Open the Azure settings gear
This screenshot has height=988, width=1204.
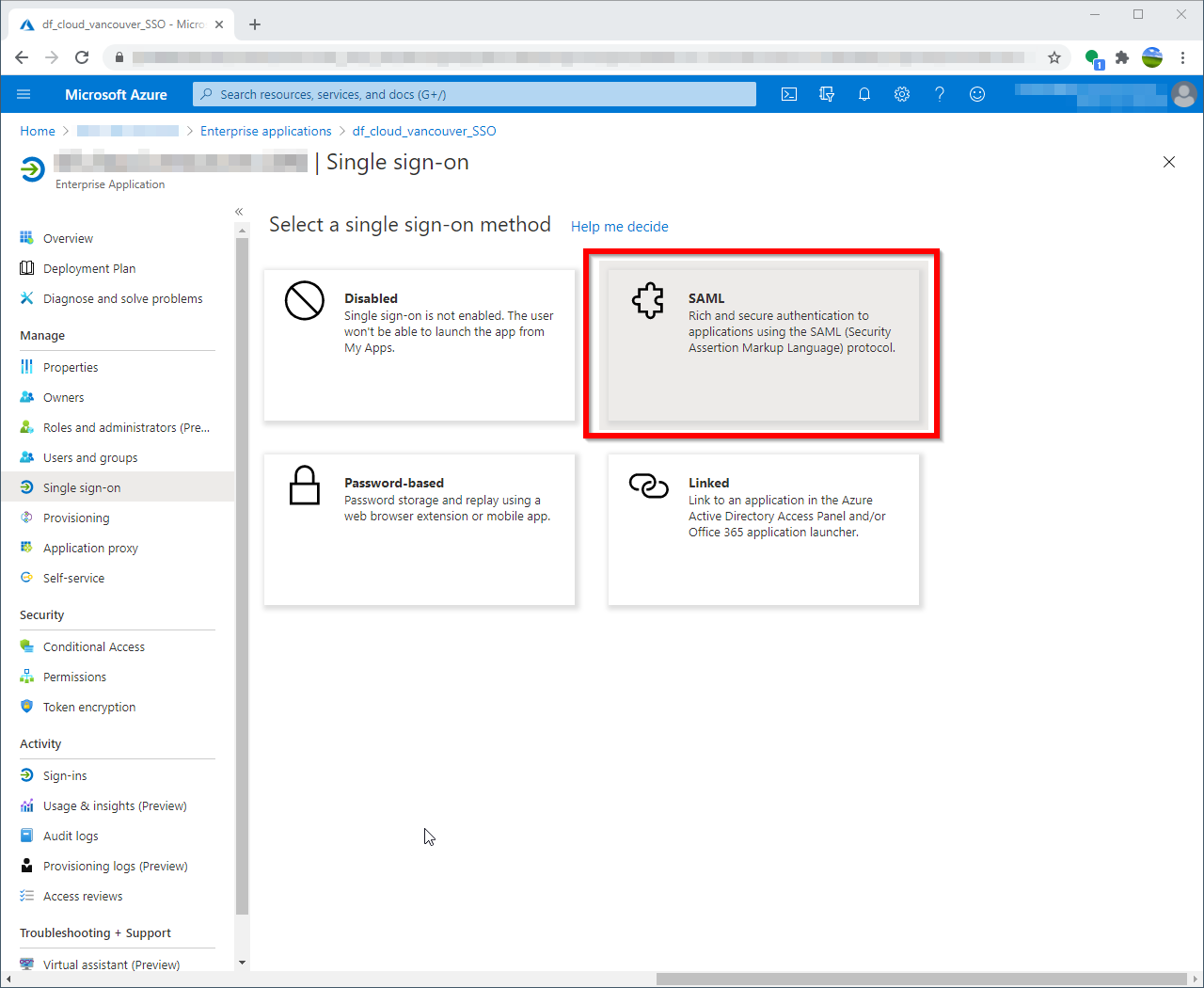pos(902,94)
